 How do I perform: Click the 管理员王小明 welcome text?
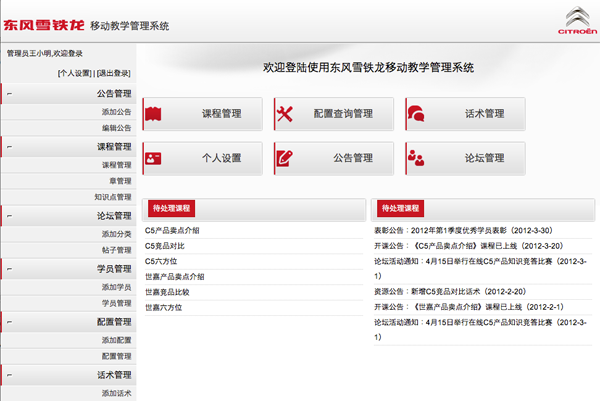click(44, 53)
